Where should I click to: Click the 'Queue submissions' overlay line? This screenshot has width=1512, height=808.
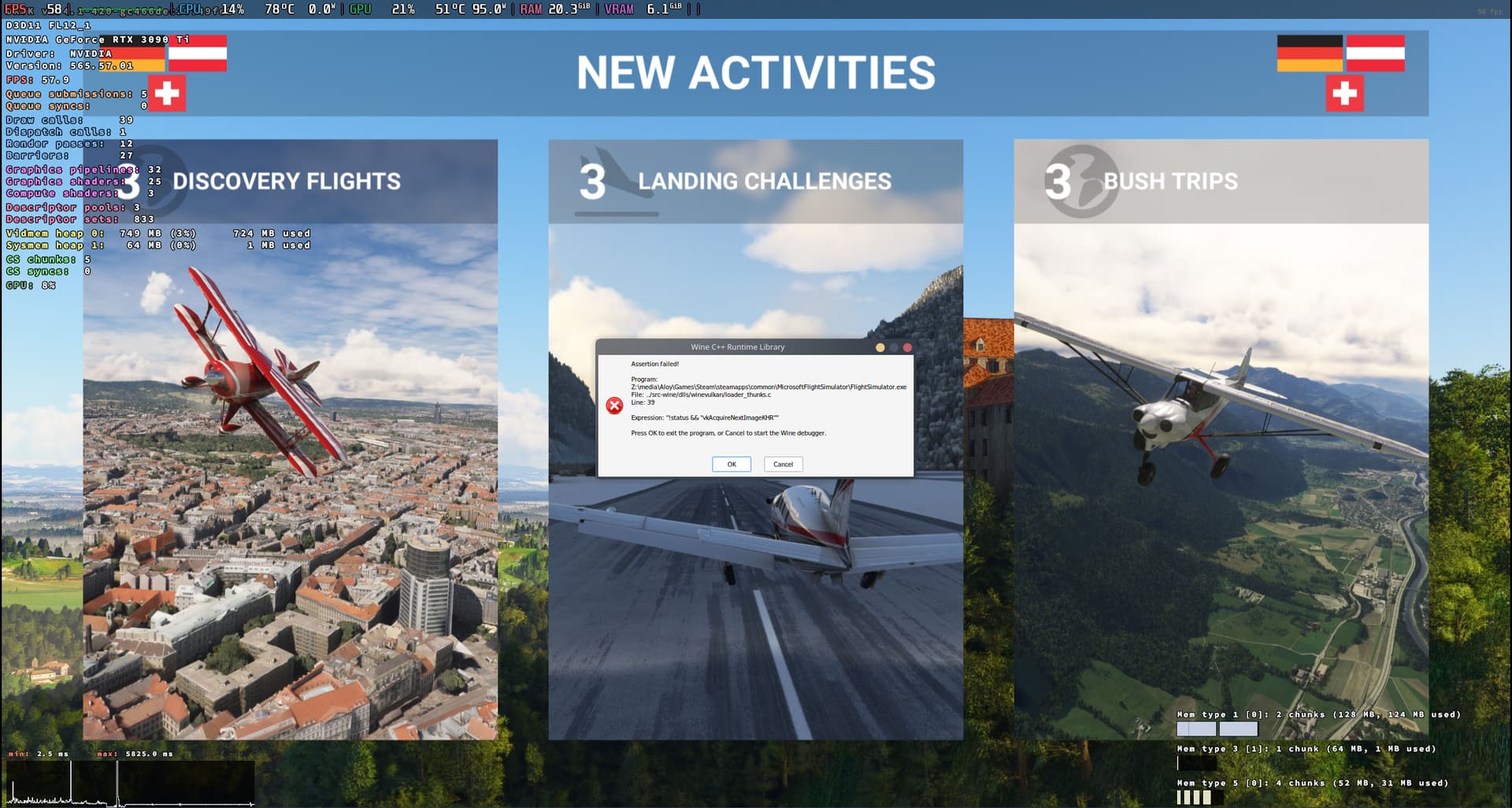(x=76, y=95)
